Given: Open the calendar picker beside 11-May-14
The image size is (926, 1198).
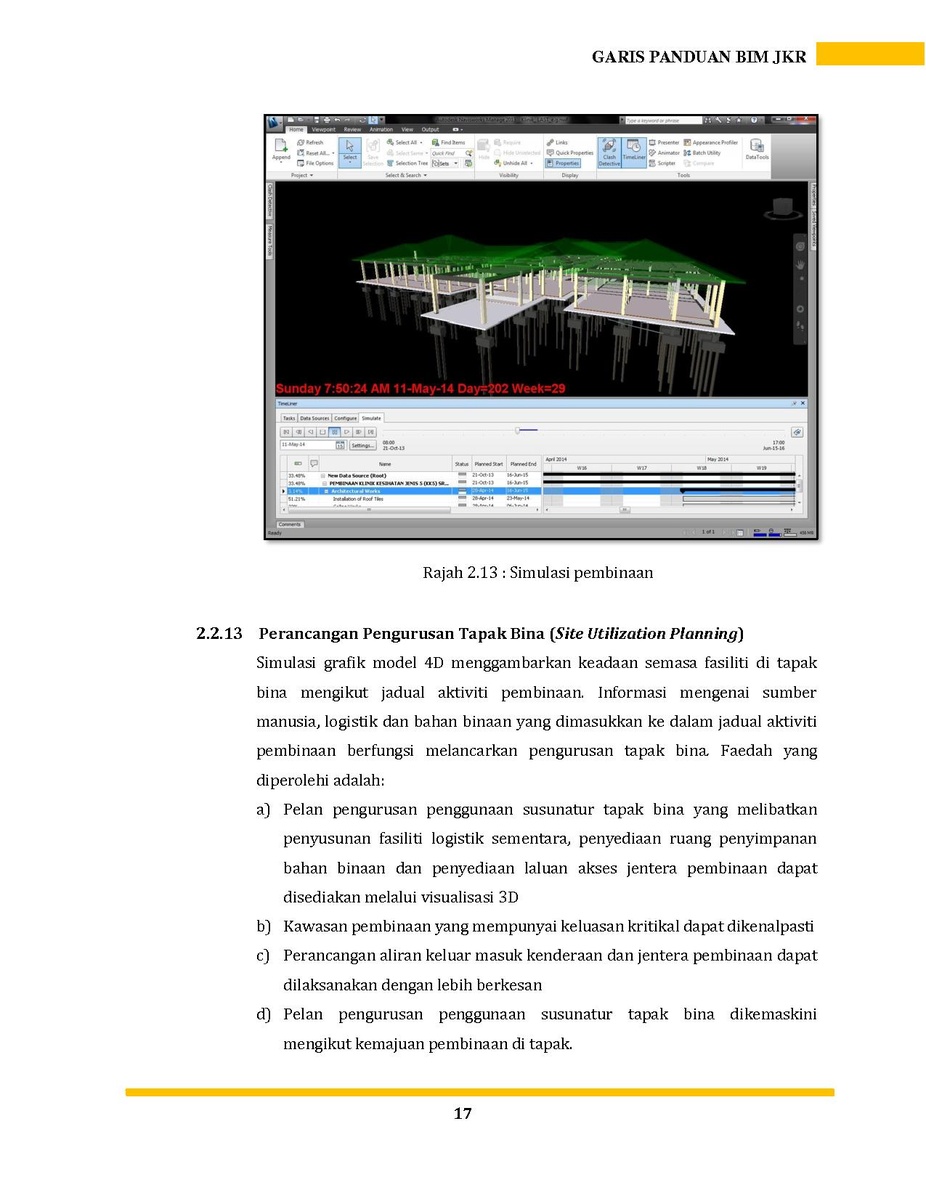Looking at the screenshot, I should pos(340,445).
